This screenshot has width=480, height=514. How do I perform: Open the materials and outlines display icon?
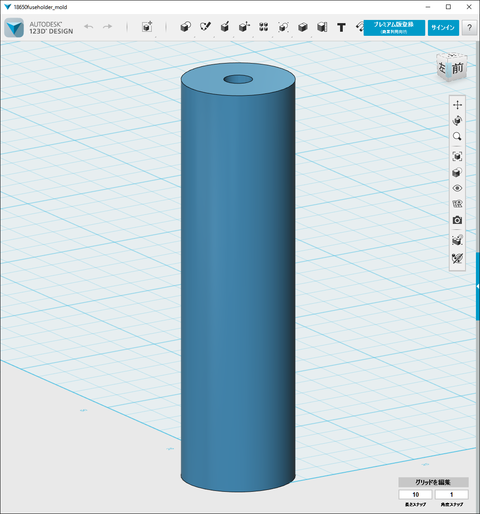tap(457, 172)
